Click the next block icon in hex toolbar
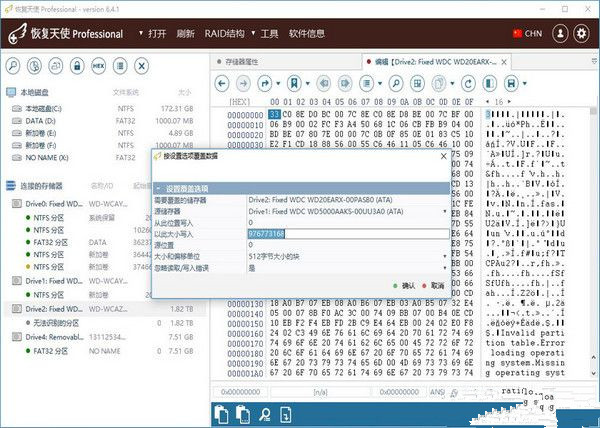Viewport: 600px width, 428px height. pyautogui.click(x=345, y=83)
